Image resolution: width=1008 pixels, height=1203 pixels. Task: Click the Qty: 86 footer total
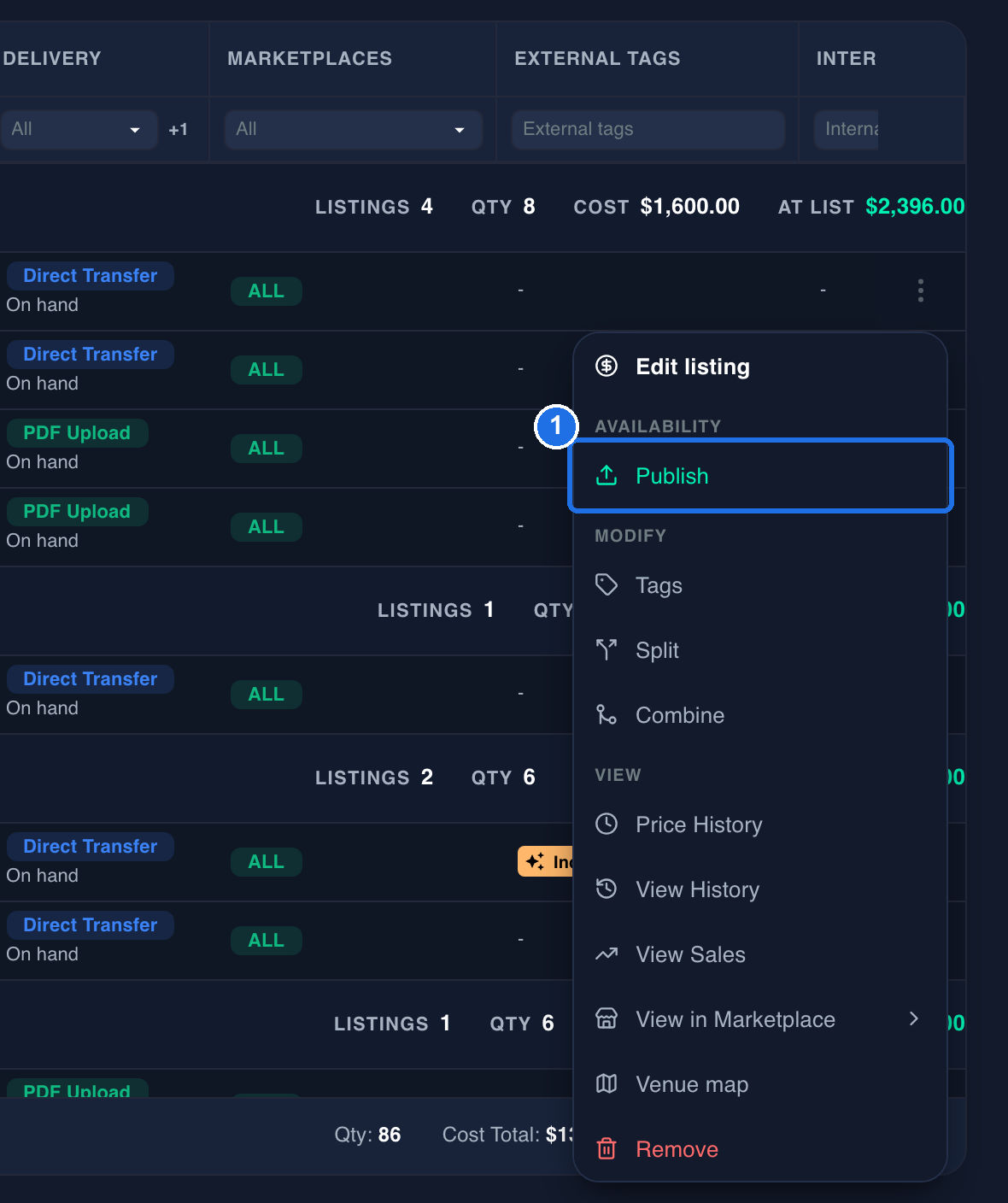(367, 1135)
